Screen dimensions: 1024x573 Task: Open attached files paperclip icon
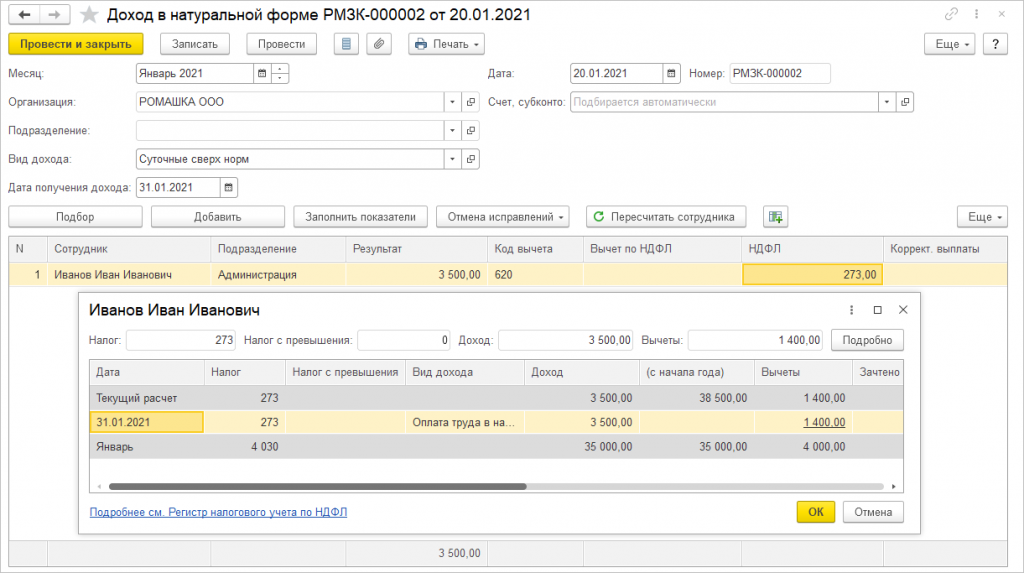pyautogui.click(x=379, y=44)
